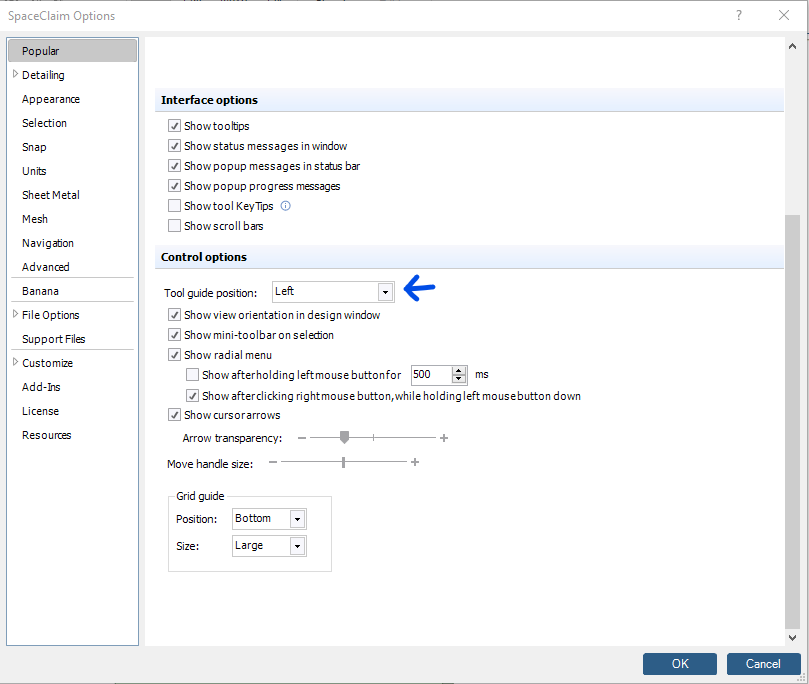Select the Popular options page
The height and width of the screenshot is (684, 809).
73,51
